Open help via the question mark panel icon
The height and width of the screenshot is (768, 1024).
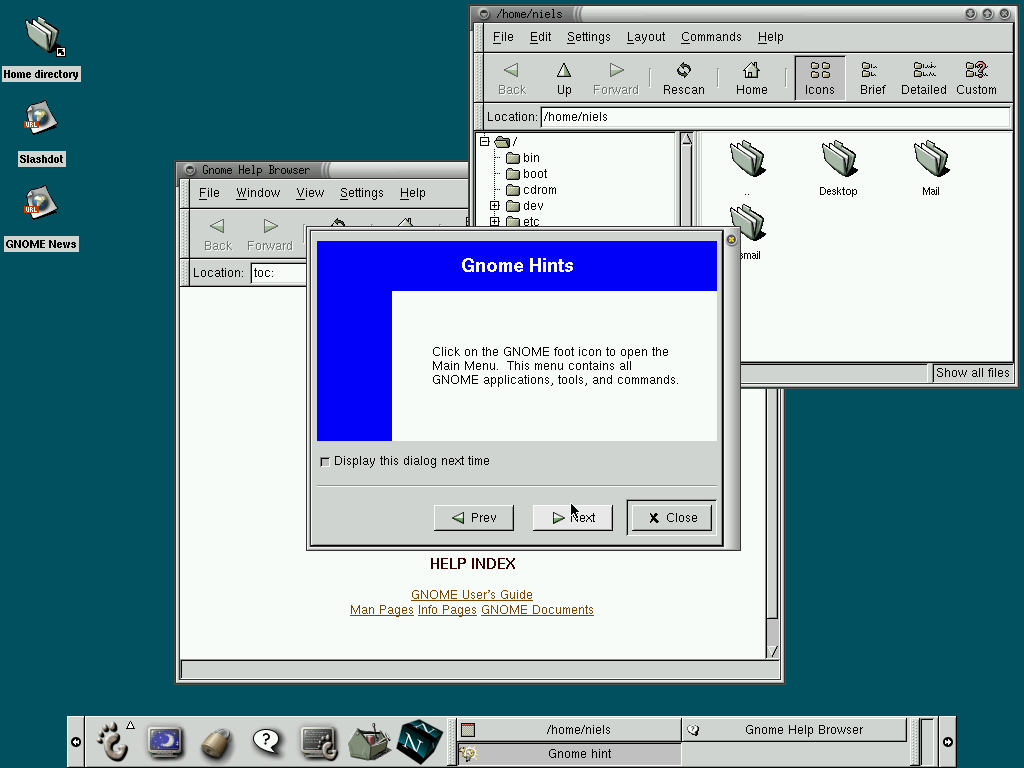(266, 741)
